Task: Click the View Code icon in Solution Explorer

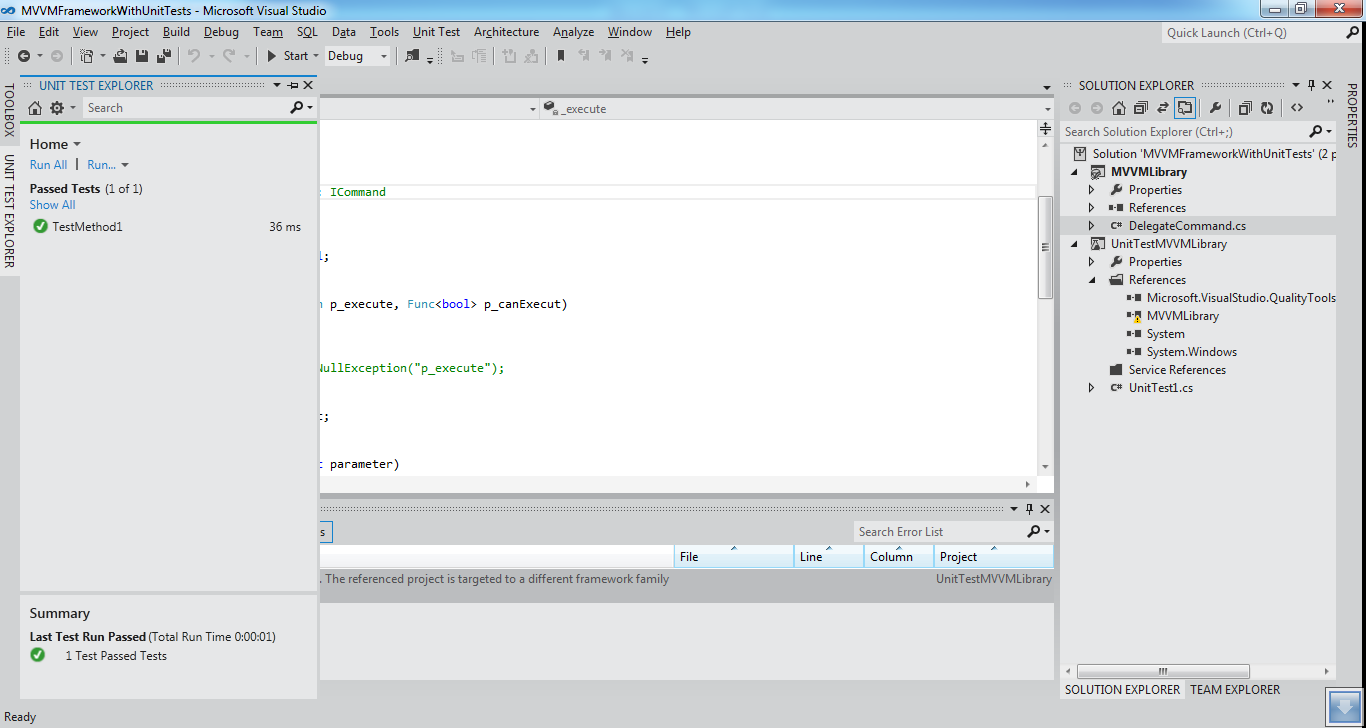Action: 1298,108
